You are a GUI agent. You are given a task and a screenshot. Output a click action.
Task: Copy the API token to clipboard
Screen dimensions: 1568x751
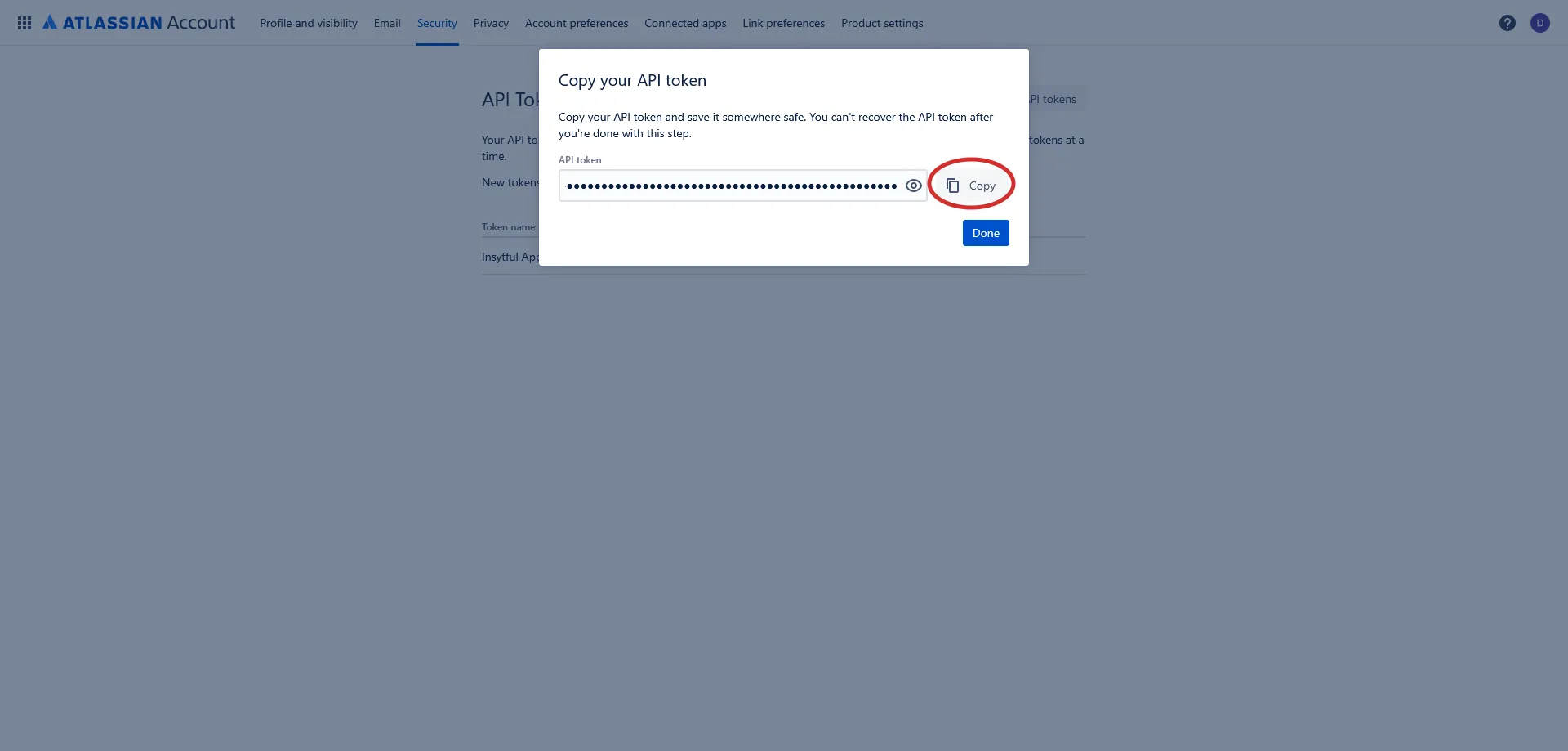971,186
